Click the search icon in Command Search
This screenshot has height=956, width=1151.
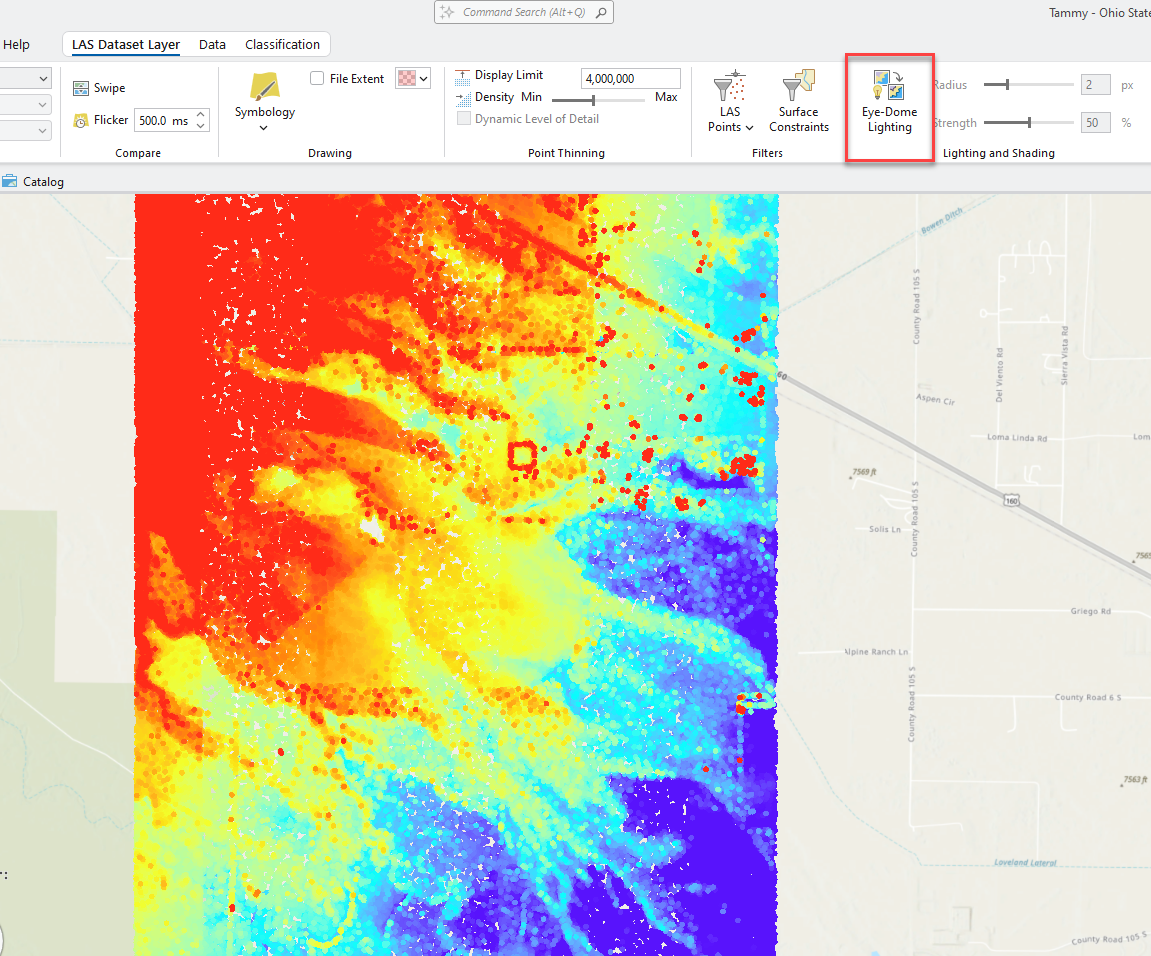[x=600, y=13]
